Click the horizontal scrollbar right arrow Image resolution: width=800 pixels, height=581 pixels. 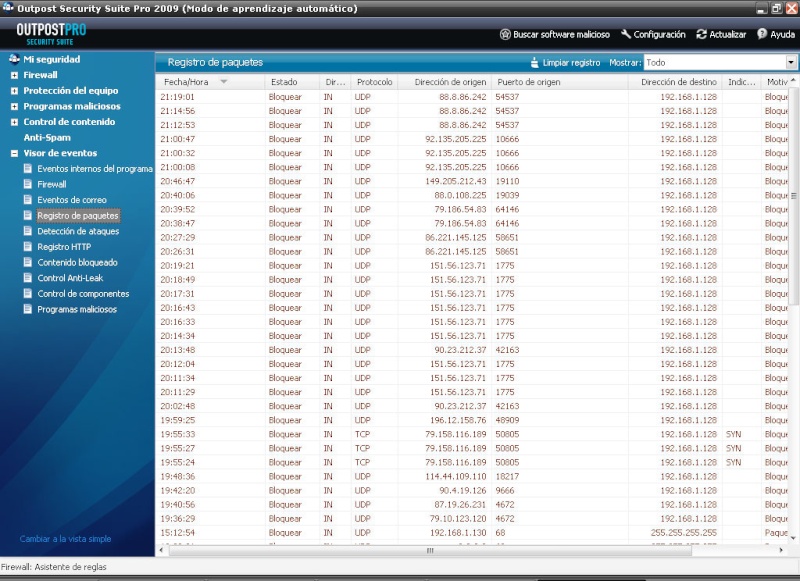point(781,550)
